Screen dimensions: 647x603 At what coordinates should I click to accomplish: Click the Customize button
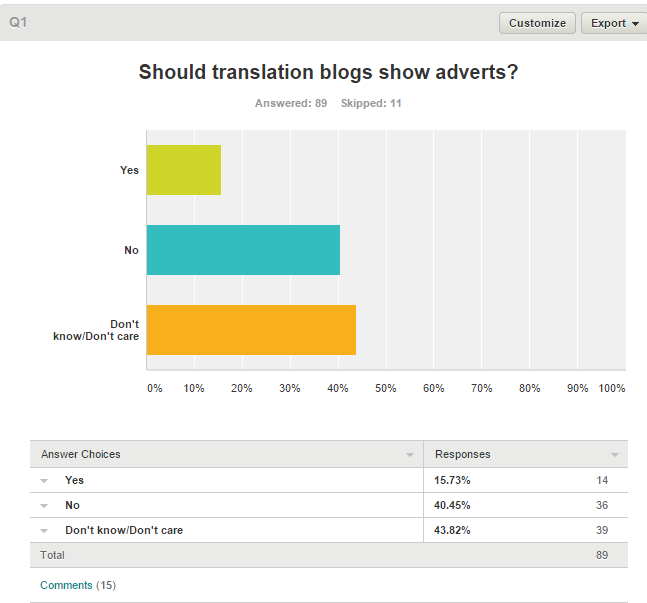537,23
